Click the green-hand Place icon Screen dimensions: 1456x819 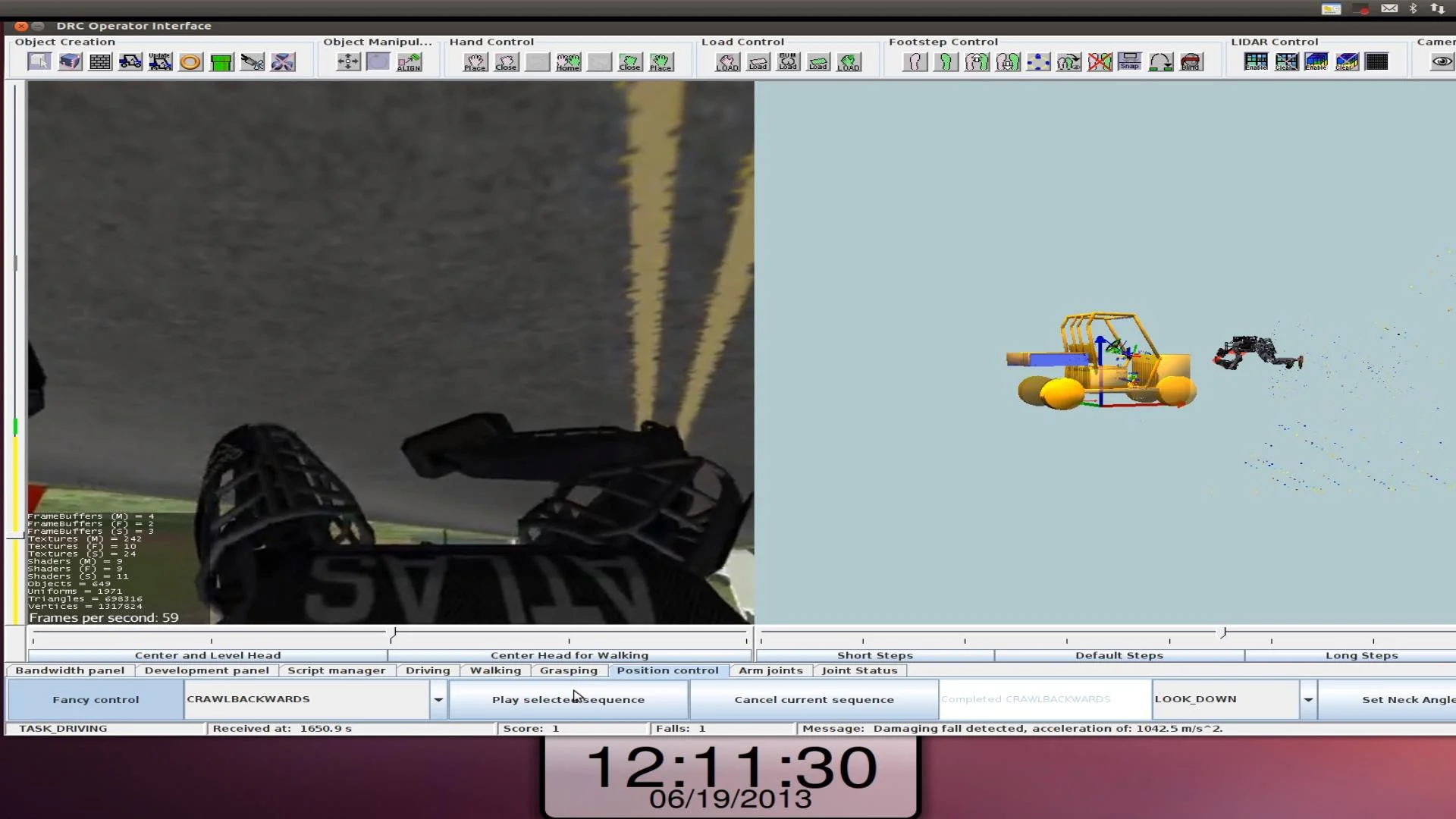[661, 61]
